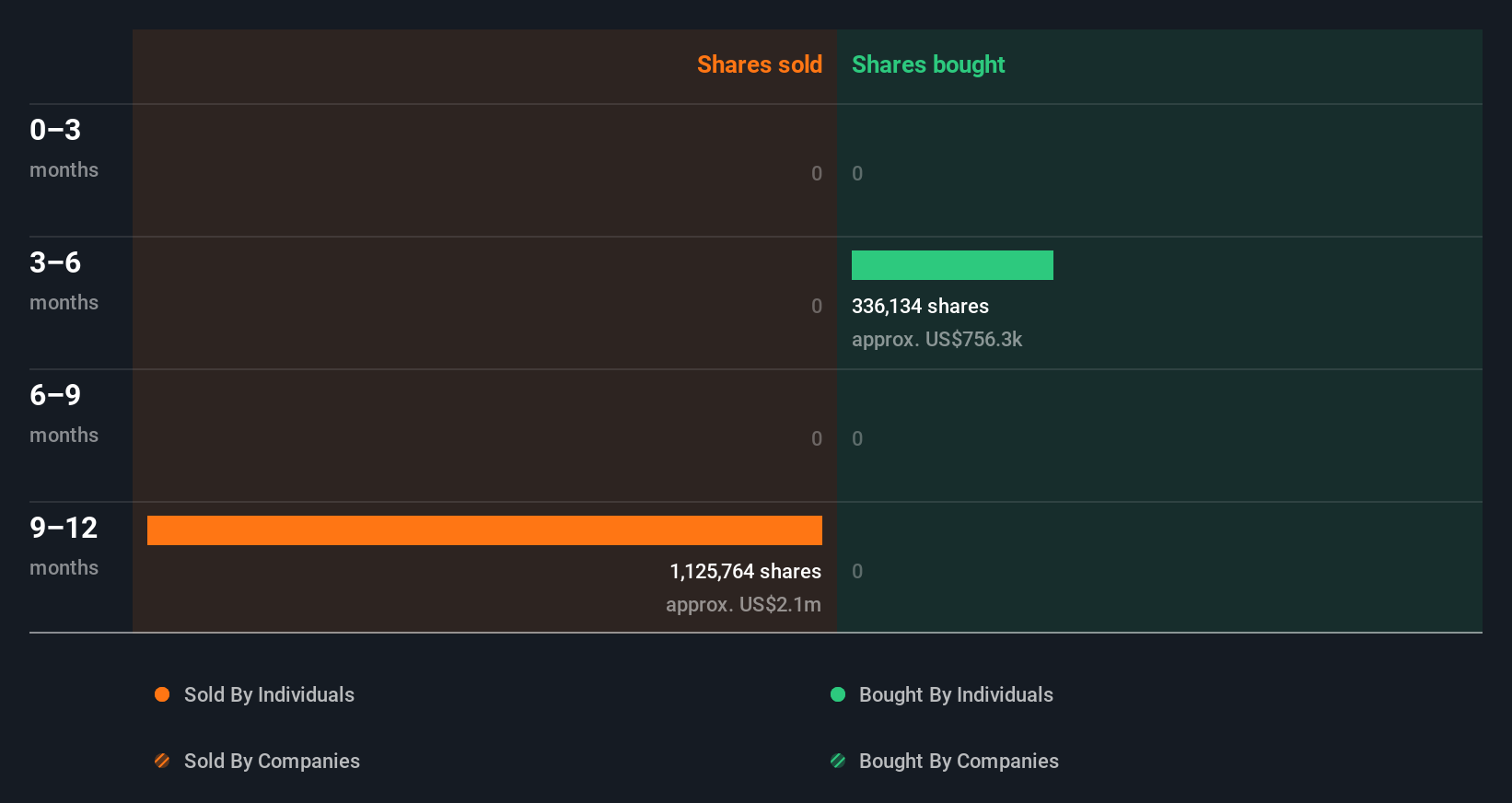Click the green 3–6 months bought bar
Image resolution: width=1512 pixels, height=803 pixels.
click(952, 265)
